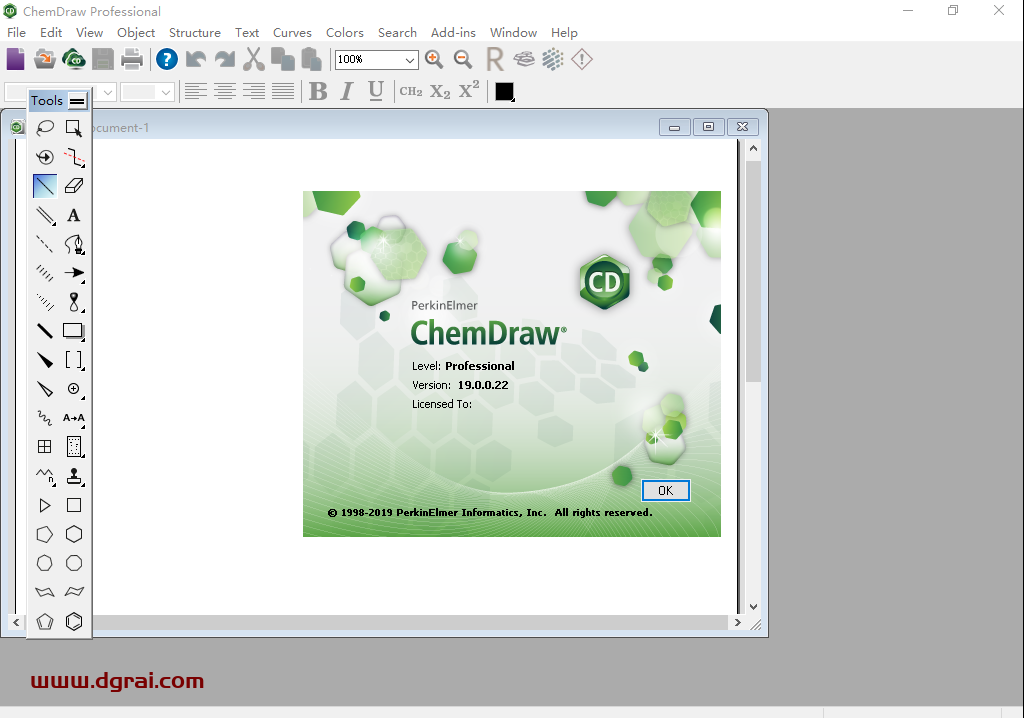Select the Cyclohexane ring tool
Viewport: 1024px width, 718px height.
coord(74,534)
